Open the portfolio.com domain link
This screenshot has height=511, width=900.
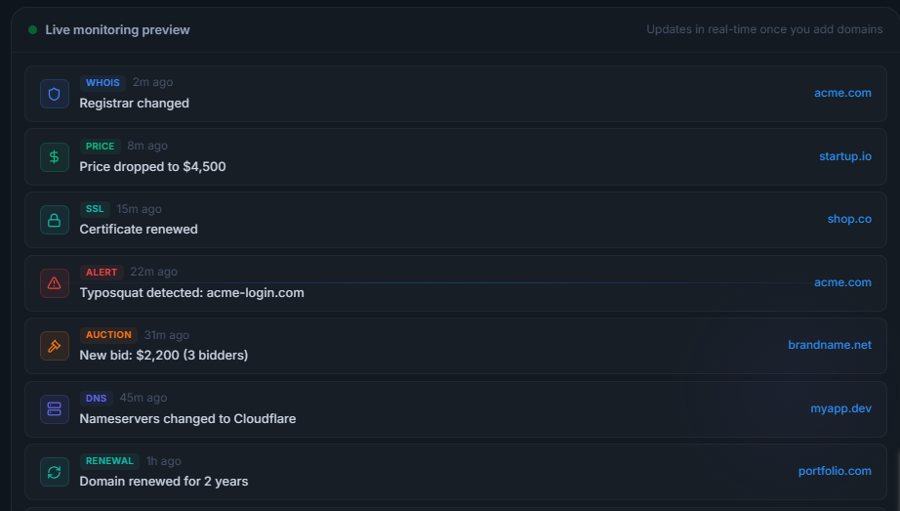point(835,471)
